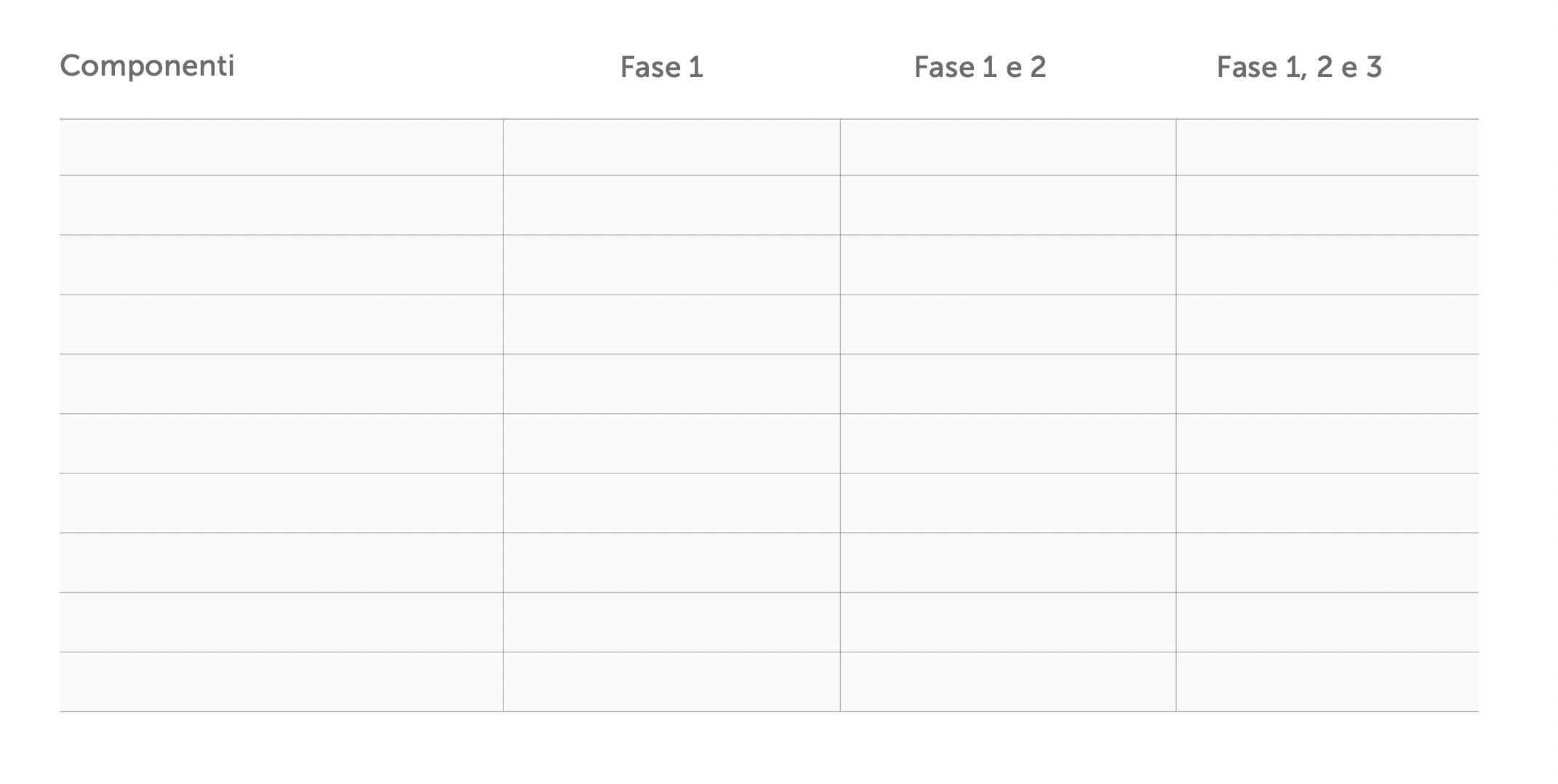The height and width of the screenshot is (784, 1558).
Task: Click fifth row cell under Fase 1, 2 e 3
Action: pyautogui.click(x=1327, y=384)
